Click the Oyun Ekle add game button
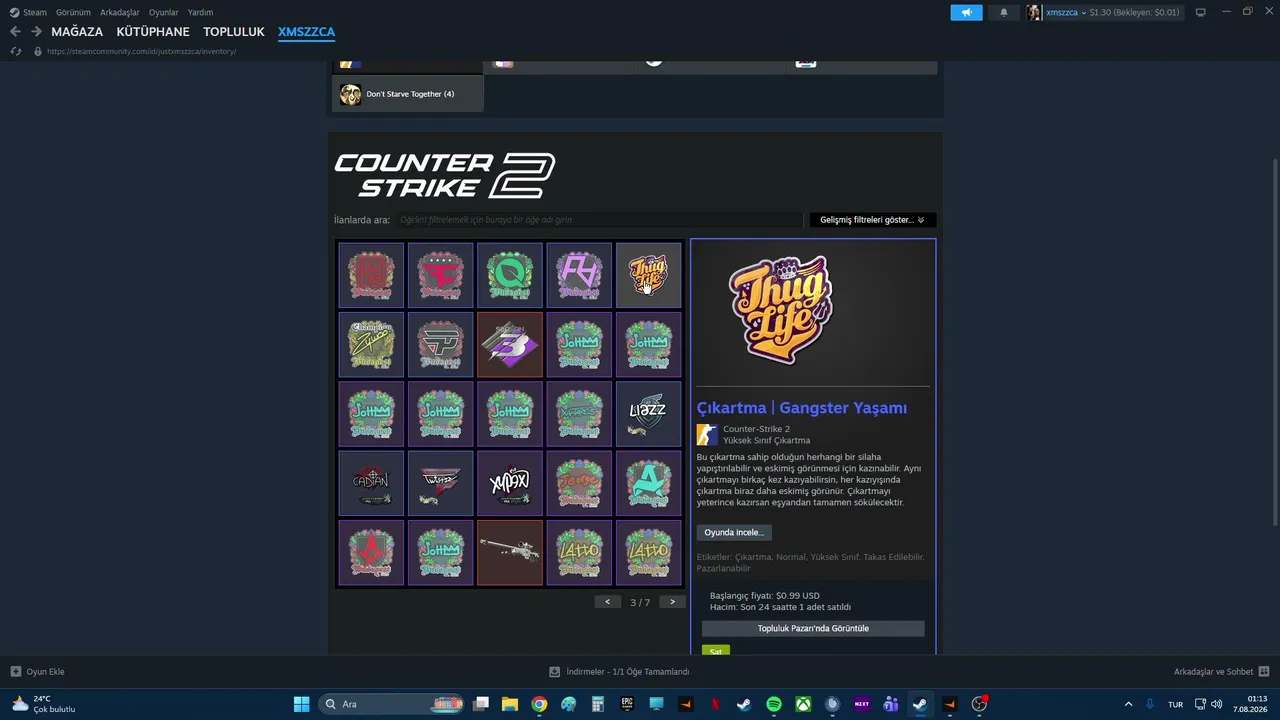 38,672
